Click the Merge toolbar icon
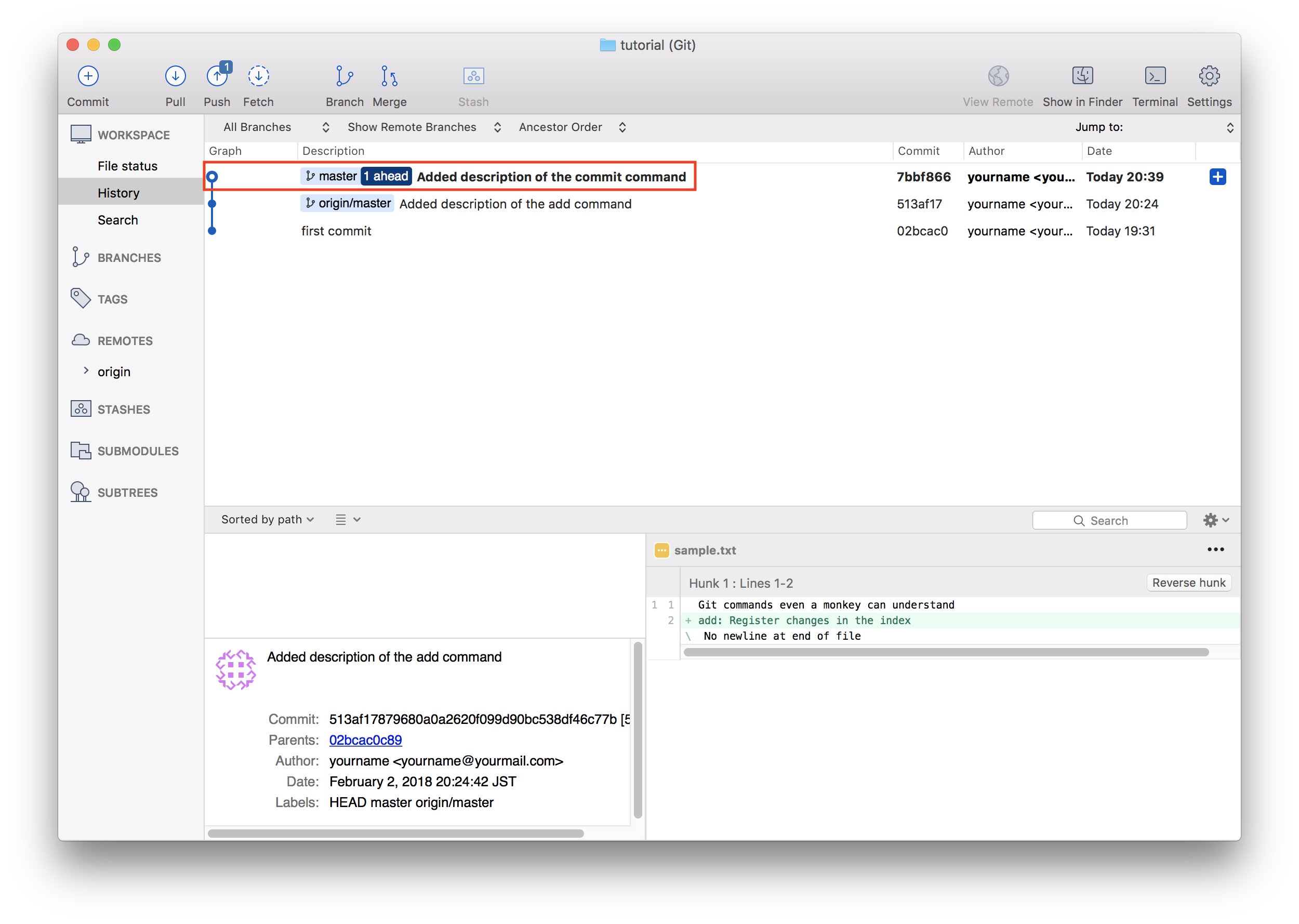Screen dimensions: 1299x924 click(389, 76)
